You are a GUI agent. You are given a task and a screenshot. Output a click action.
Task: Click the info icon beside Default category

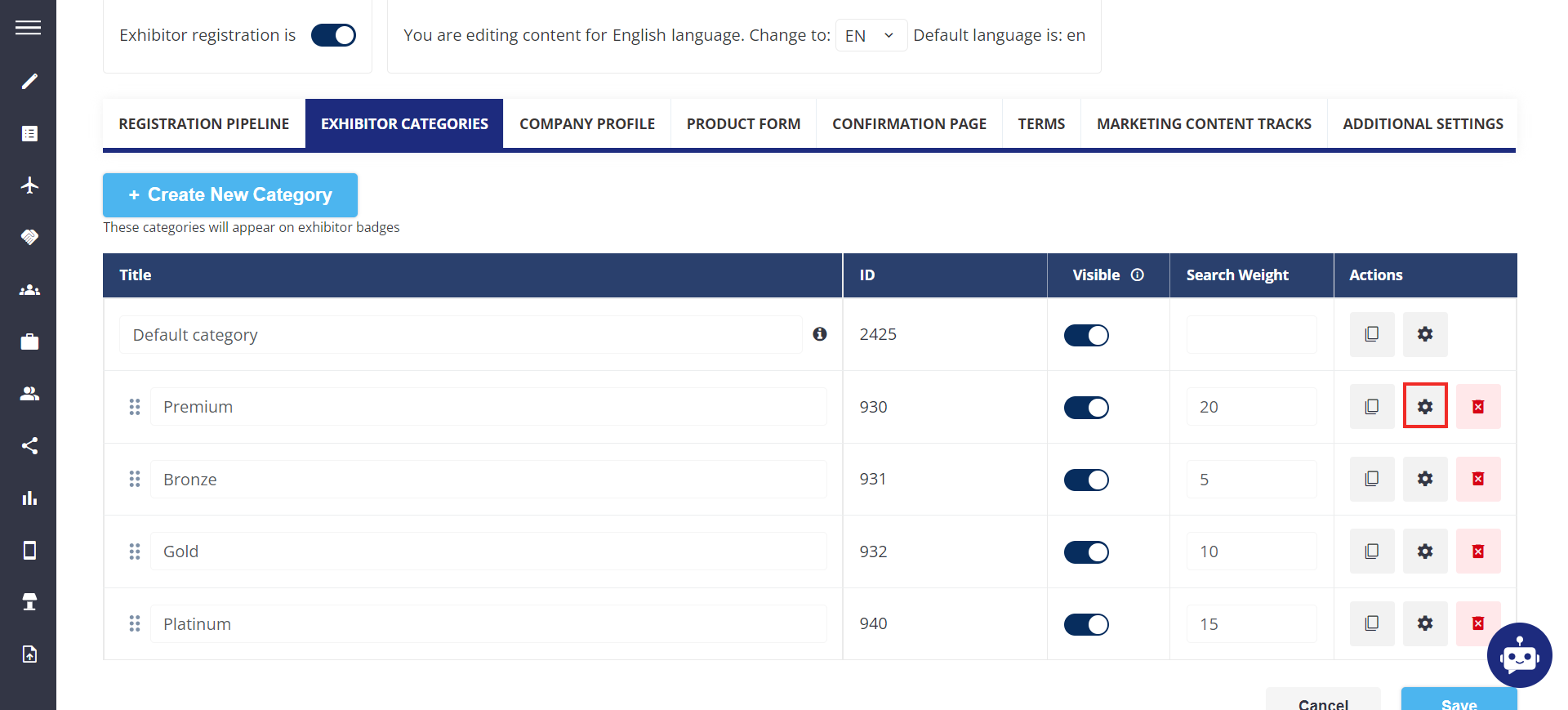click(820, 334)
